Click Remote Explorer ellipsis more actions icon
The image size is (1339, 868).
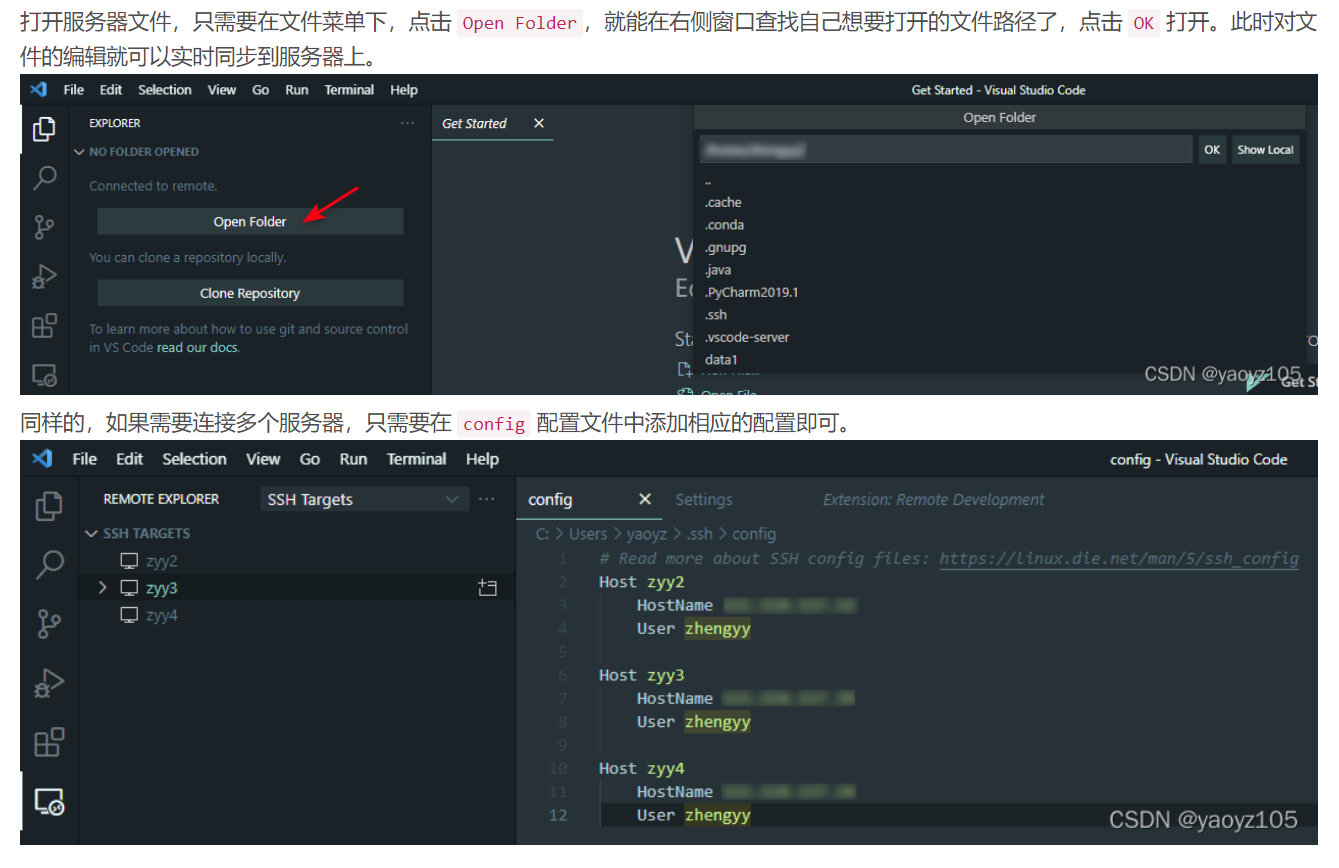point(487,499)
